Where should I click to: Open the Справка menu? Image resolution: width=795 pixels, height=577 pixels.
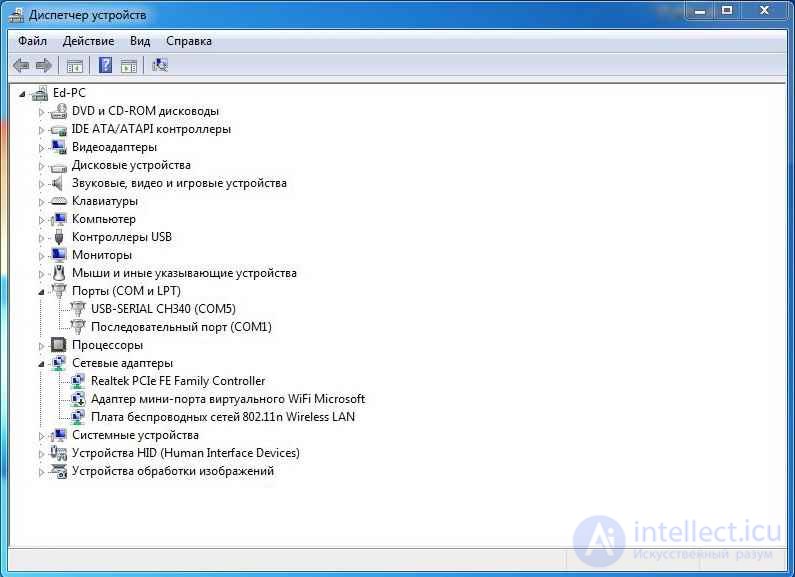pos(189,41)
